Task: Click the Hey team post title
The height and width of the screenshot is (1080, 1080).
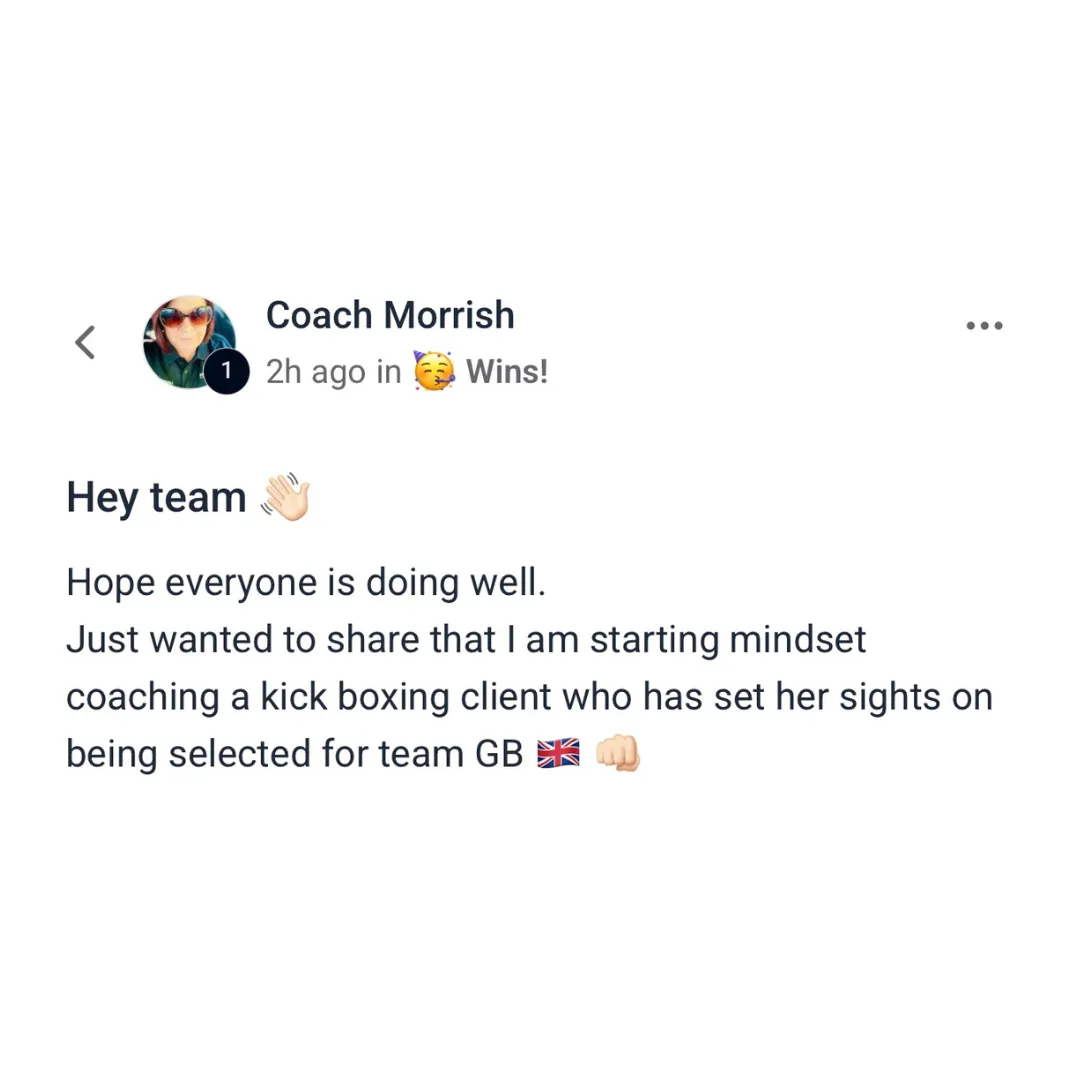Action: [156, 497]
